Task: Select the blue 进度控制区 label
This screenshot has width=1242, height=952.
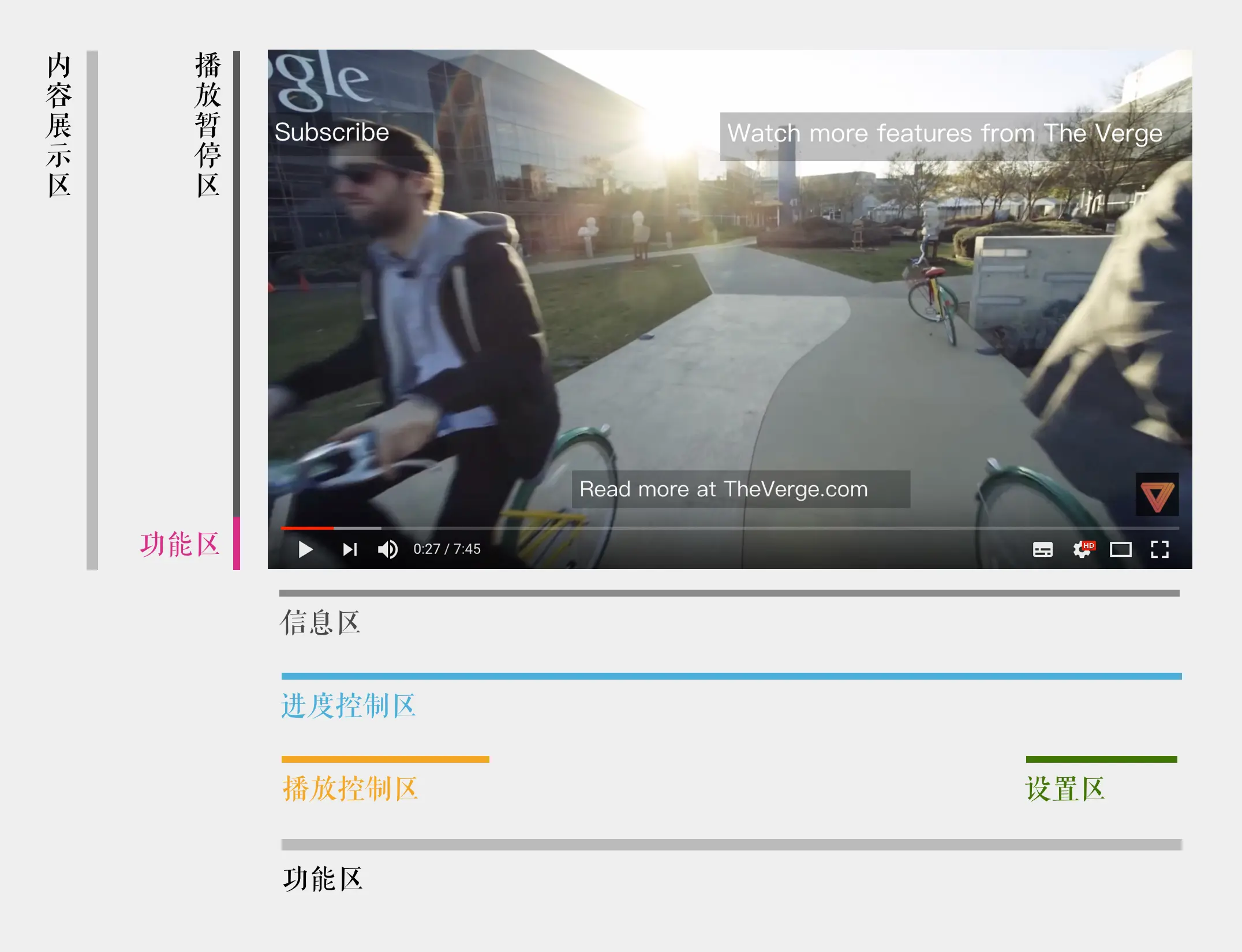Action: [349, 706]
